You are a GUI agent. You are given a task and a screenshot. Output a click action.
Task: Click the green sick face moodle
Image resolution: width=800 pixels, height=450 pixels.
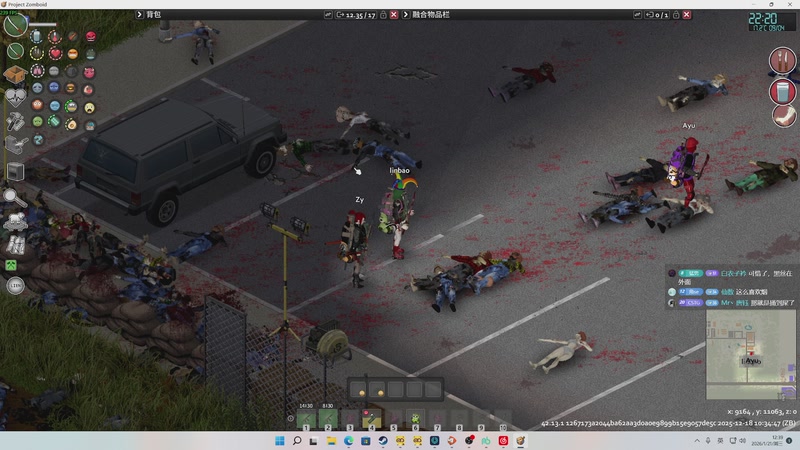click(x=37, y=121)
